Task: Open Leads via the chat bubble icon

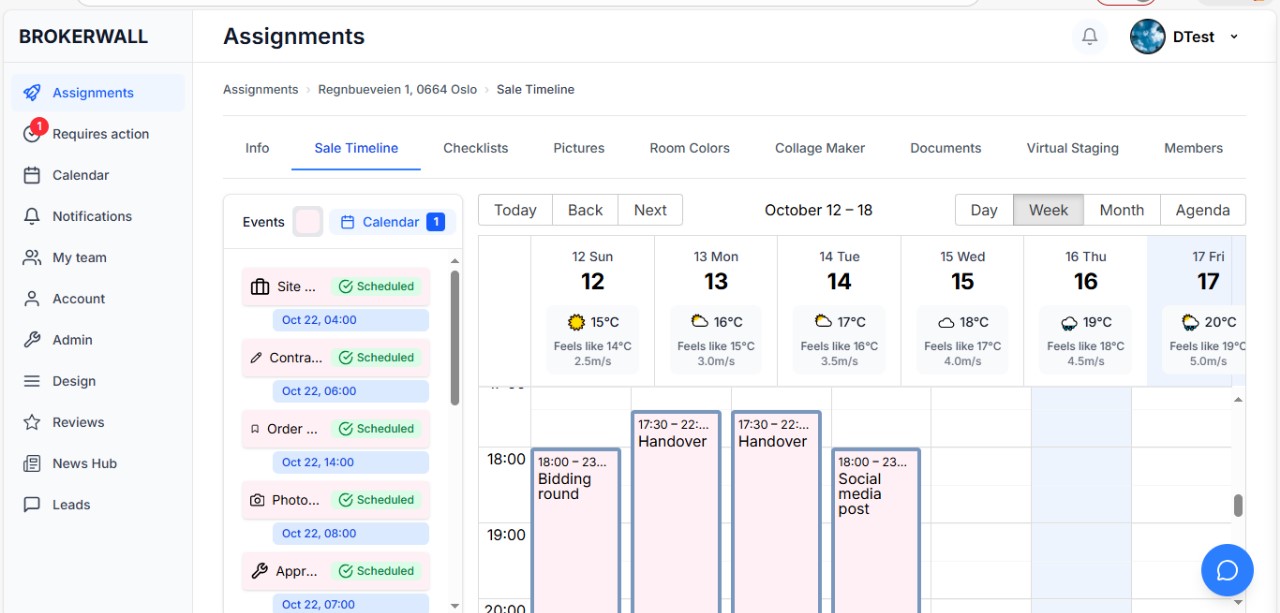Action: 31,504
